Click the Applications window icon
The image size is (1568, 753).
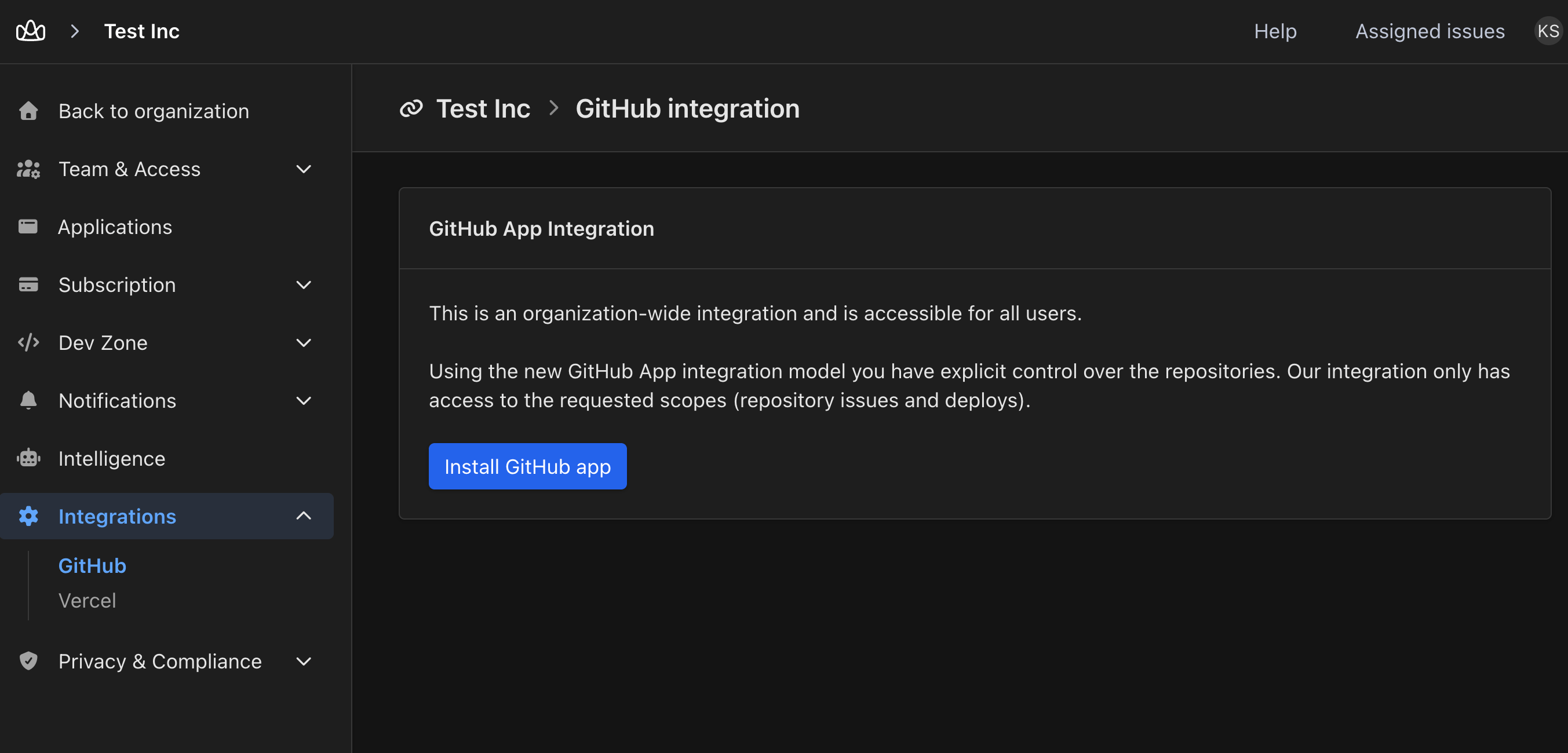coord(28,226)
